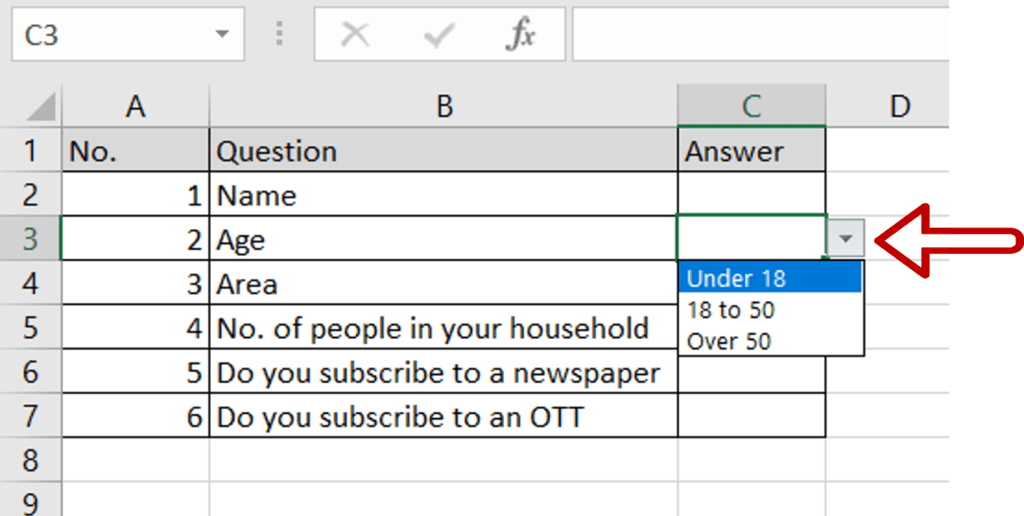This screenshot has width=1024, height=516.
Task: Select column B header
Action: pos(443,105)
